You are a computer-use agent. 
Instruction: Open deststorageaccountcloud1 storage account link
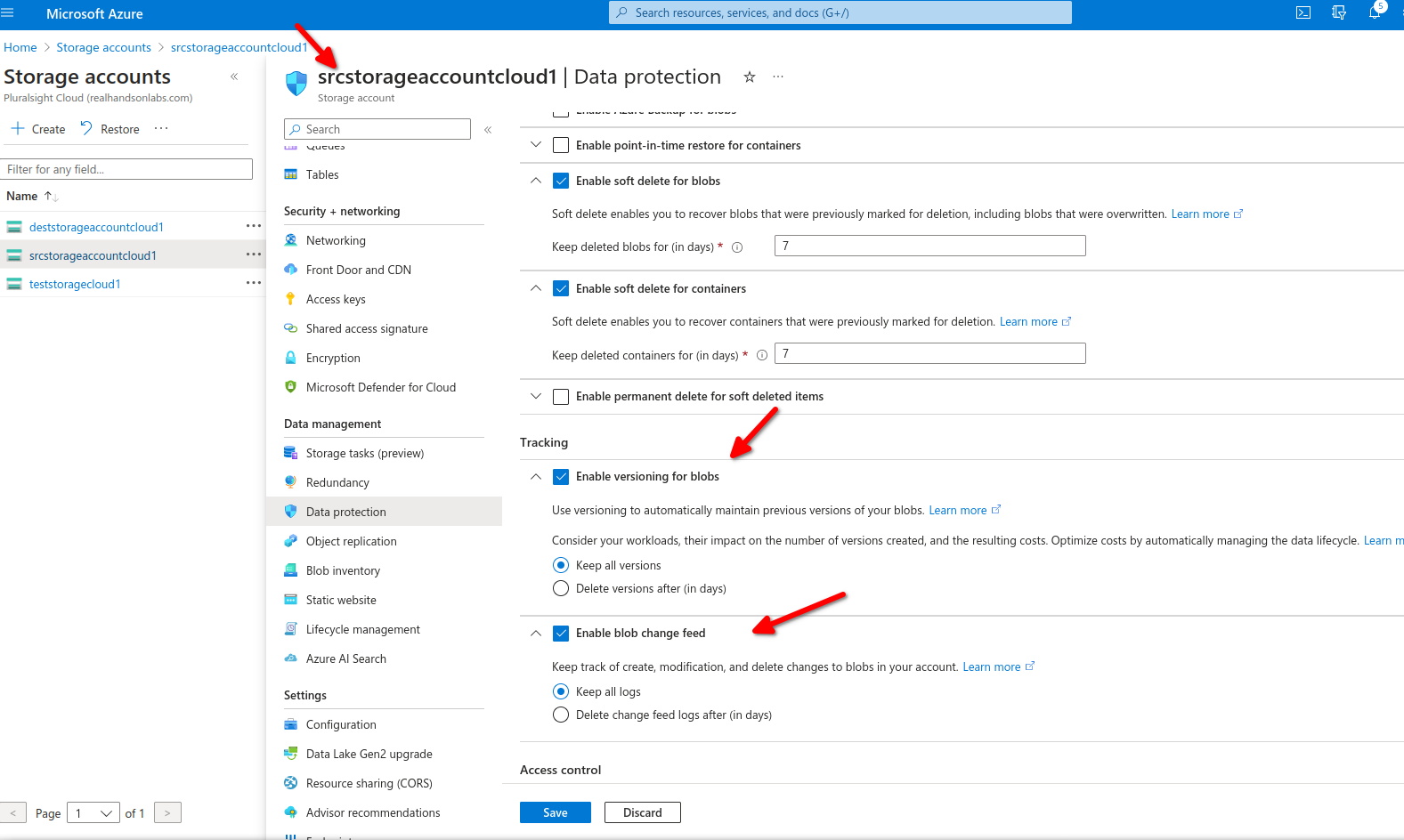[x=96, y=227]
